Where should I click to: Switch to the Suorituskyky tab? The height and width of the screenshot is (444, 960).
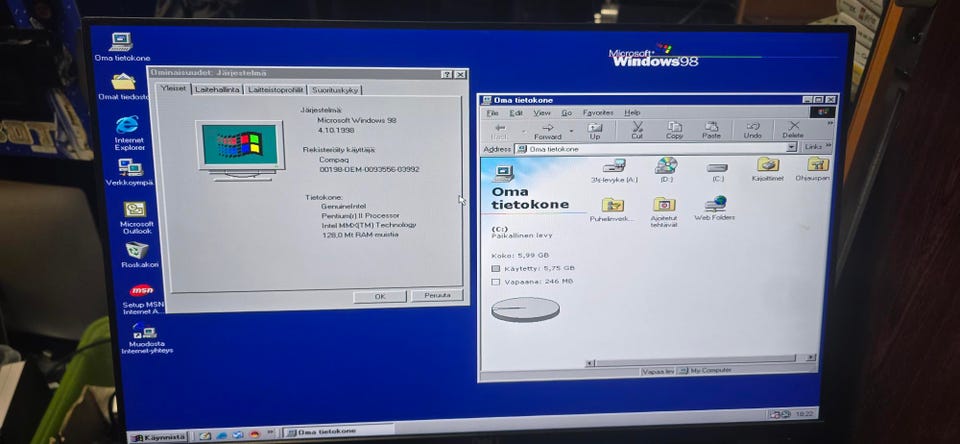[x=334, y=89]
